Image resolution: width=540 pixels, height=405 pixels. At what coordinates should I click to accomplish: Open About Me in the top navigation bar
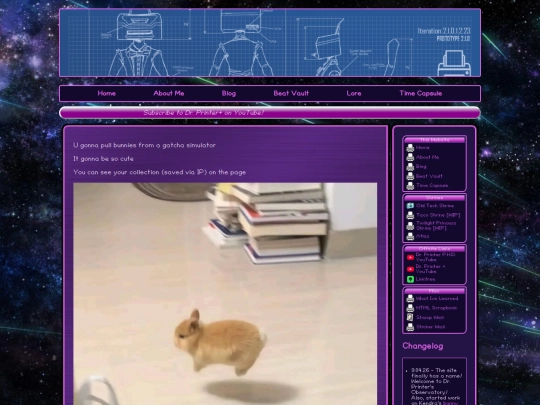pyautogui.click(x=169, y=93)
